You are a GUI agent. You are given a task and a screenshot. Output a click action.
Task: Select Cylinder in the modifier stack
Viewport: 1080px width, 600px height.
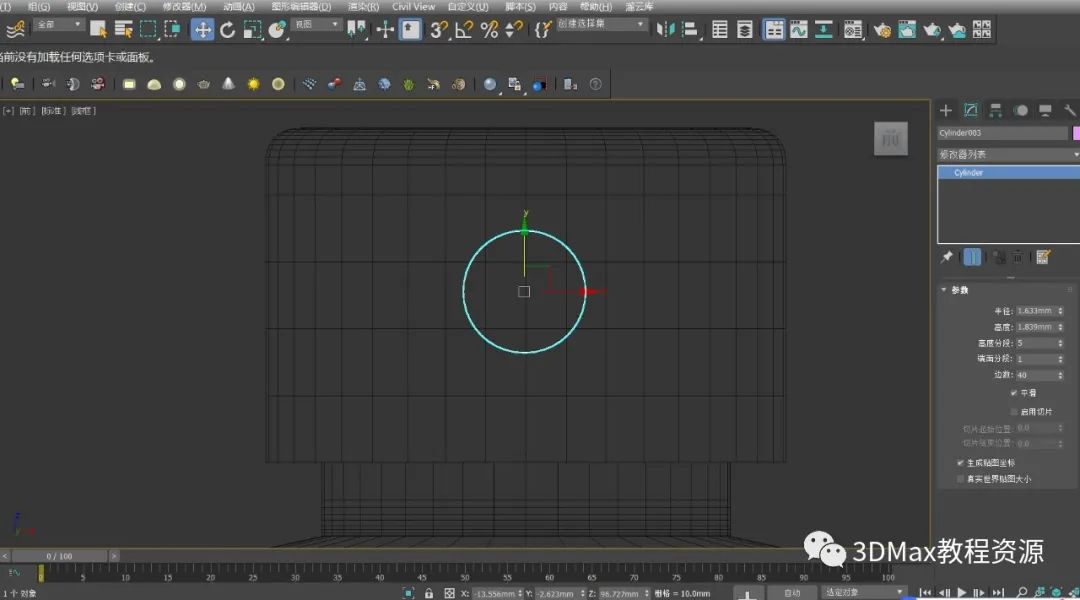click(x=968, y=173)
